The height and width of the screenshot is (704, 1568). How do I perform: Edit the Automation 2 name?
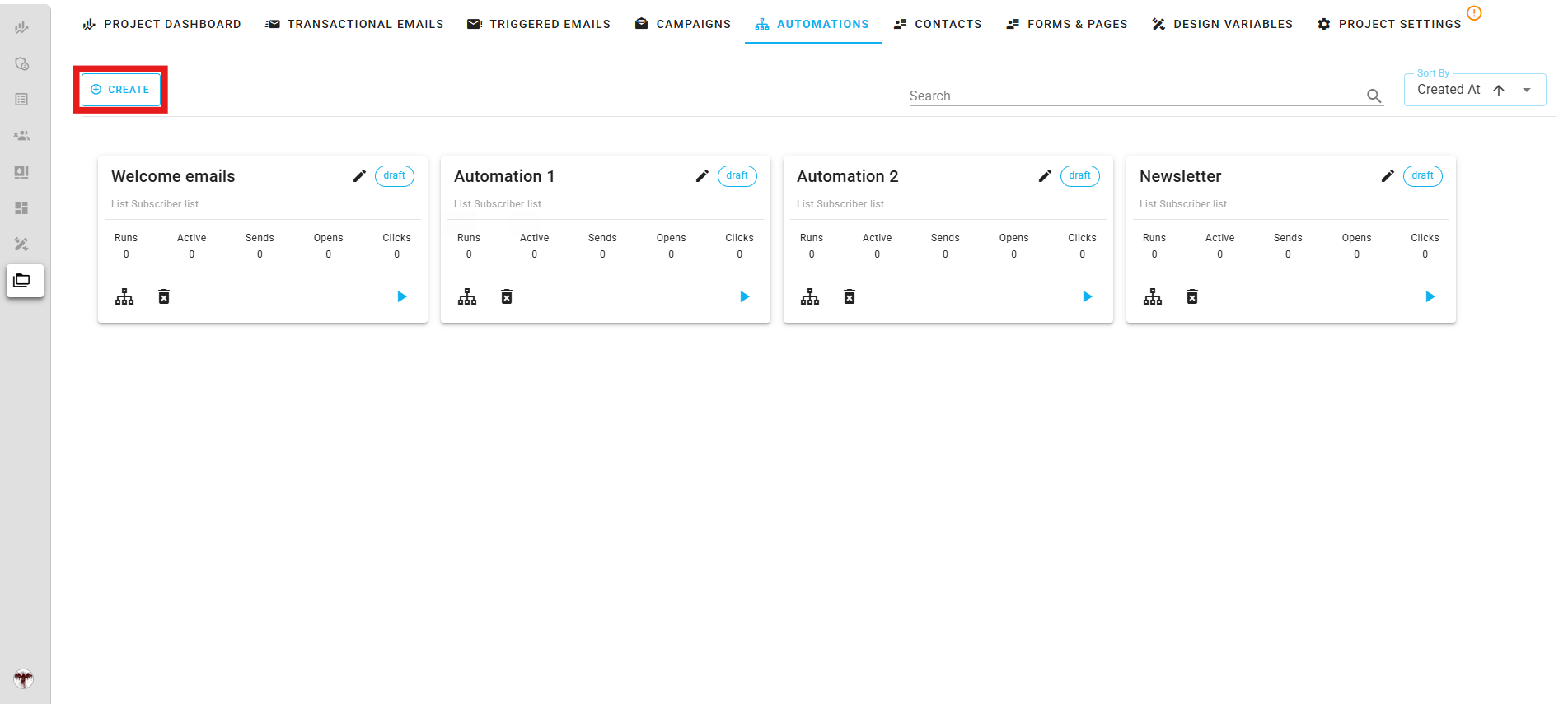coord(1045,176)
